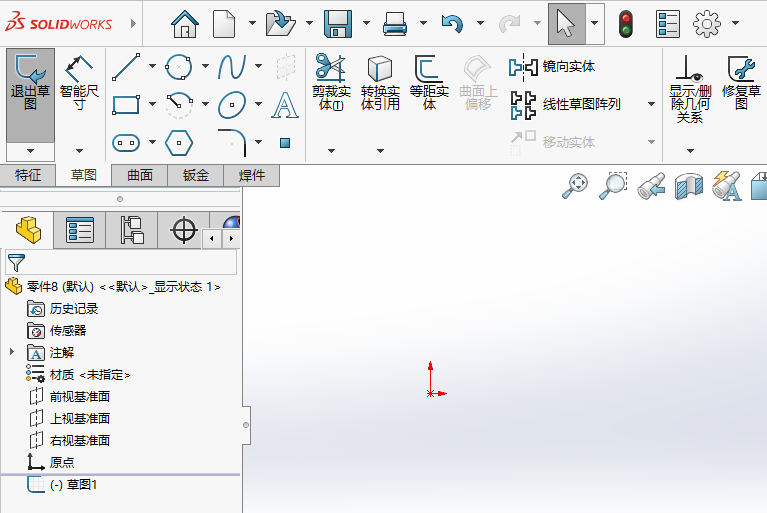
Task: Click the Zoom to Area icon
Action: click(613, 186)
